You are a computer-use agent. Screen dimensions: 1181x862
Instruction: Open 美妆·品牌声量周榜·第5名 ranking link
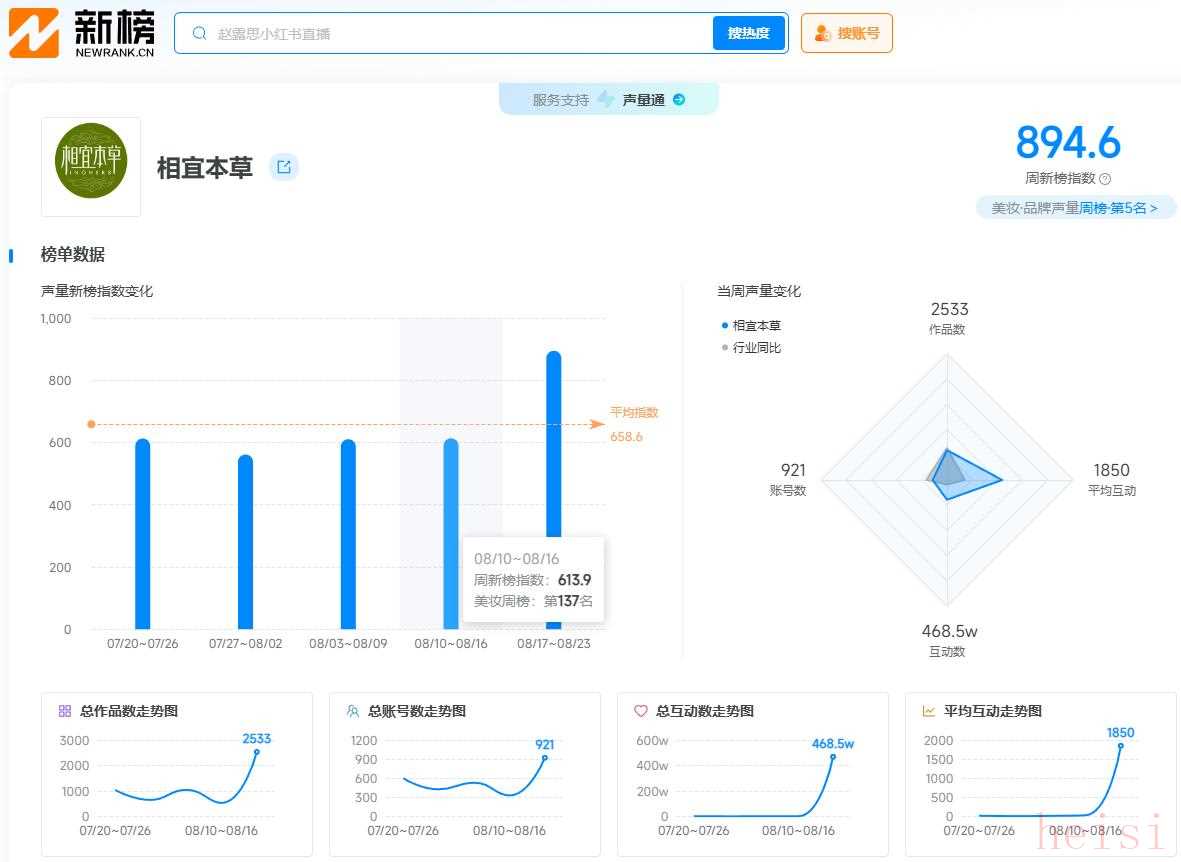point(1075,207)
